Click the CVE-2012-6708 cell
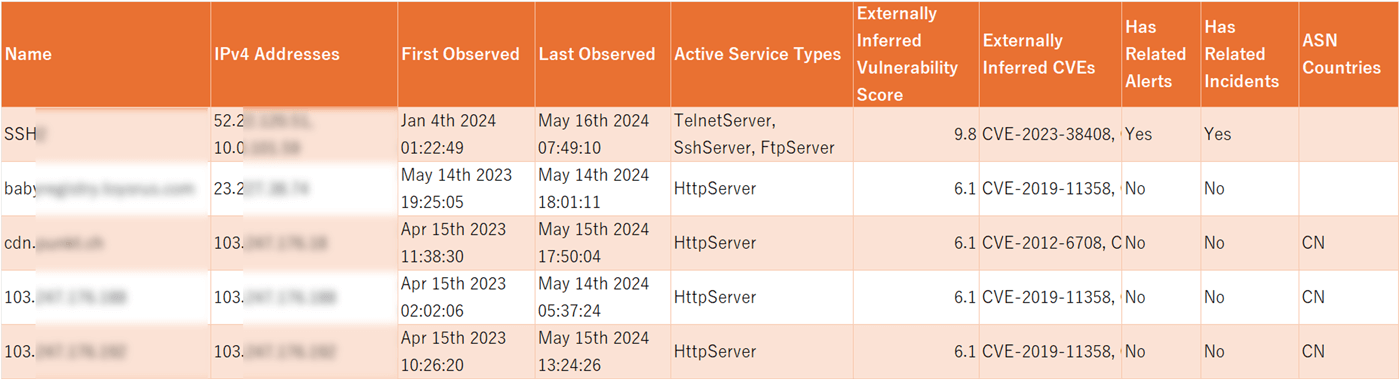Screen dimensions: 1400x380 tap(1050, 243)
